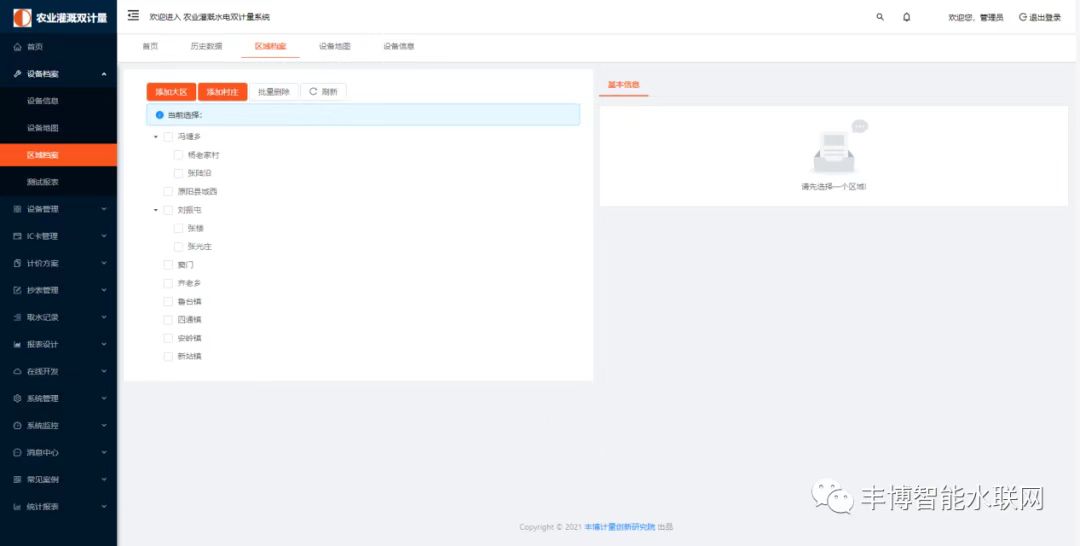
Task: Click the notification bell icon
Action: point(906,17)
